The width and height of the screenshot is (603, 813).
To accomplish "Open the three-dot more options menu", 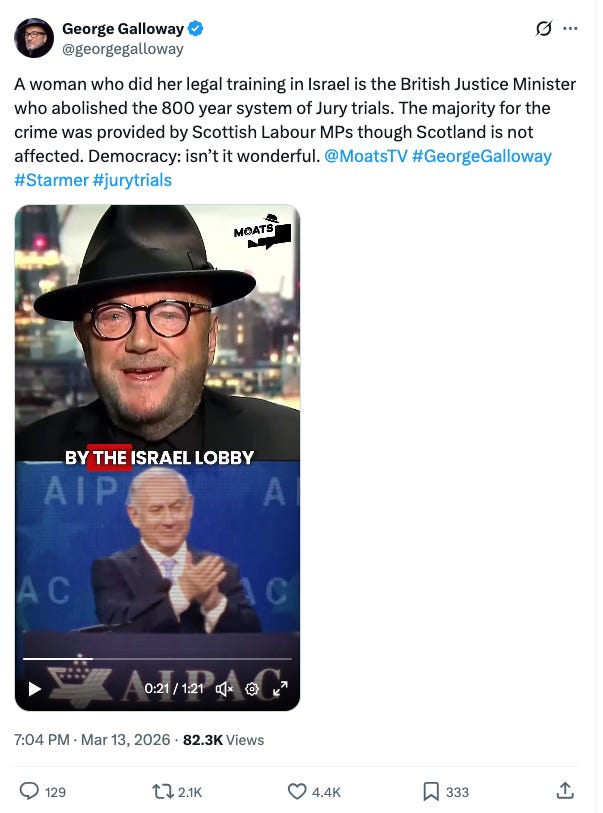I will 570,29.
